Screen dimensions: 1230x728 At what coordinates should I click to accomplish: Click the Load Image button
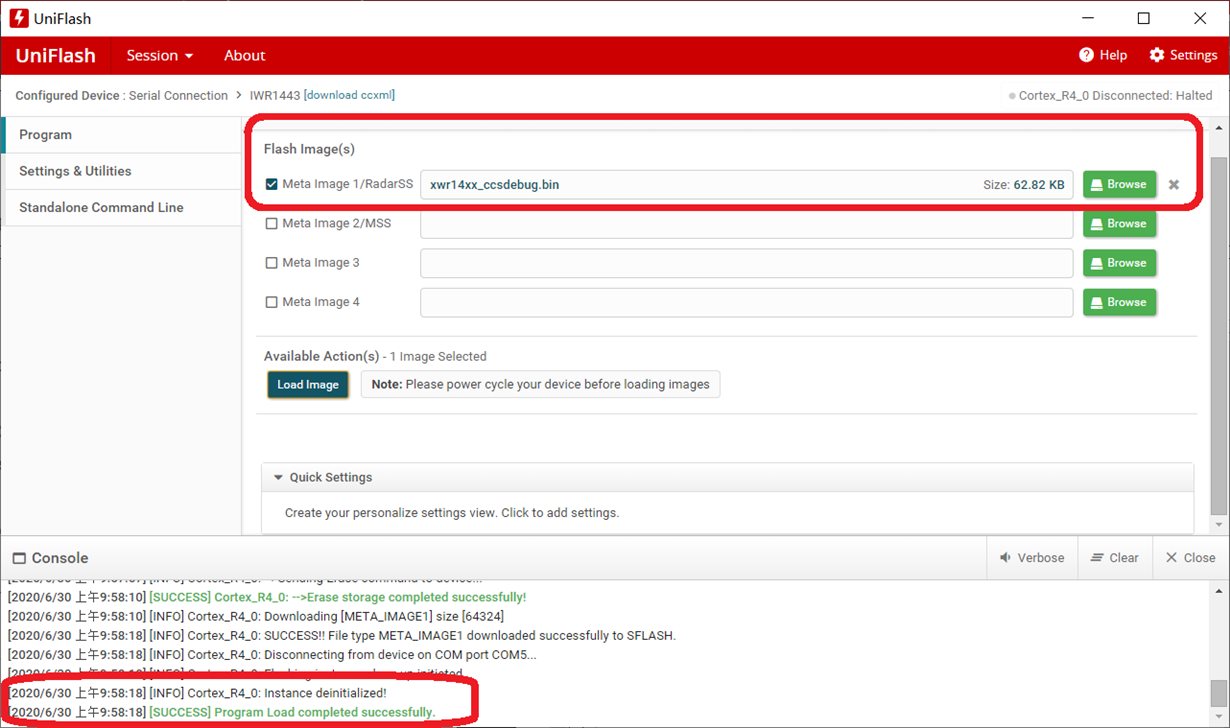(x=308, y=384)
